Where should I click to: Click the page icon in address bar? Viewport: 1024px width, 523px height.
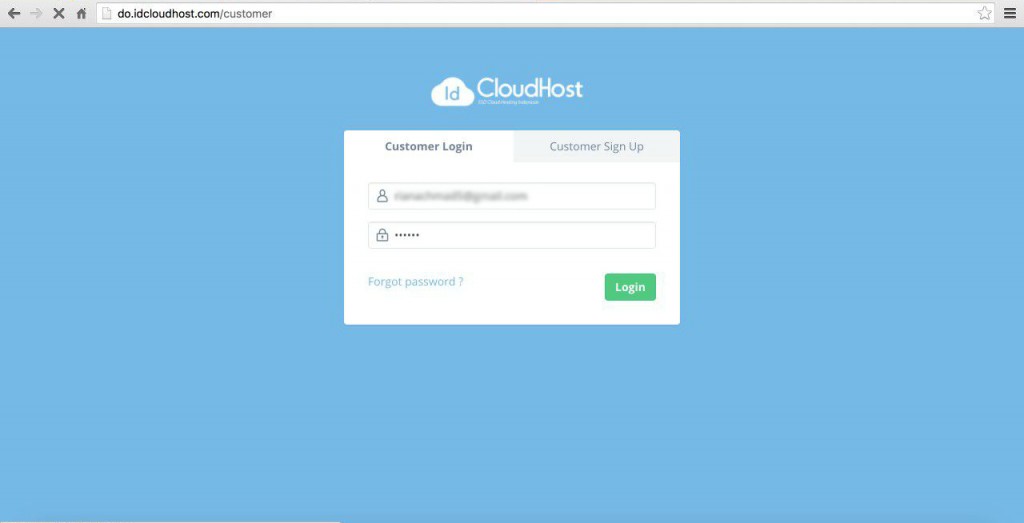click(106, 13)
